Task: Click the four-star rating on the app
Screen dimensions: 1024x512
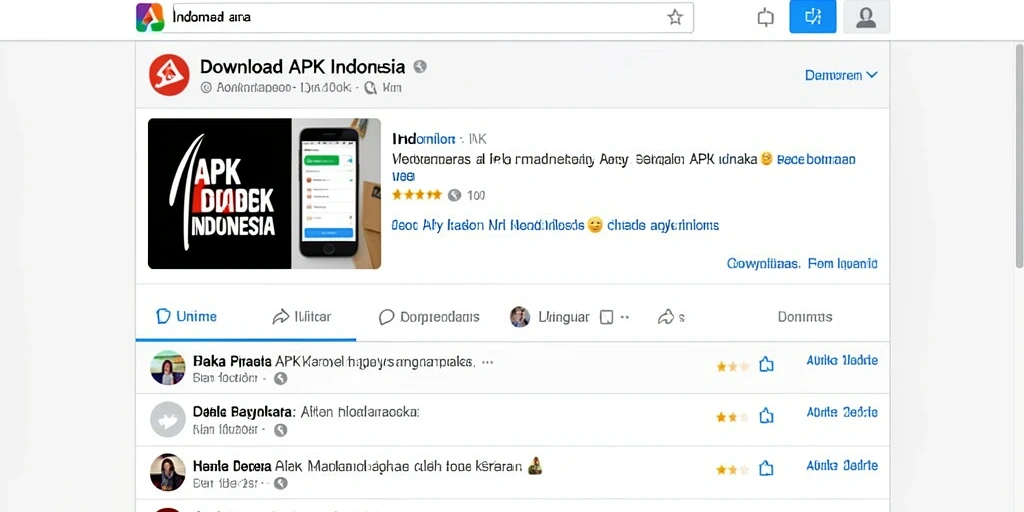Action: (x=417, y=195)
